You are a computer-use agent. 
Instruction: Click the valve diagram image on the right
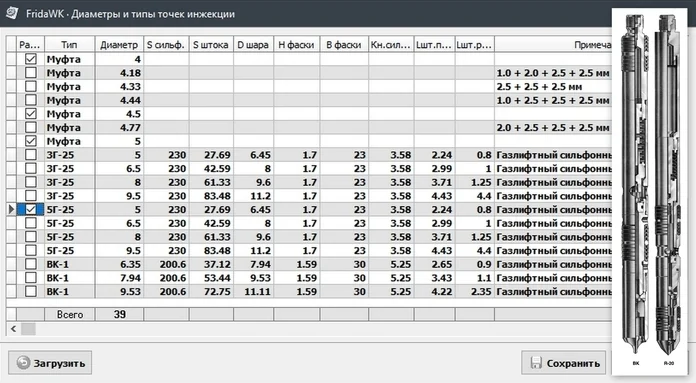pyautogui.click(x=649, y=191)
